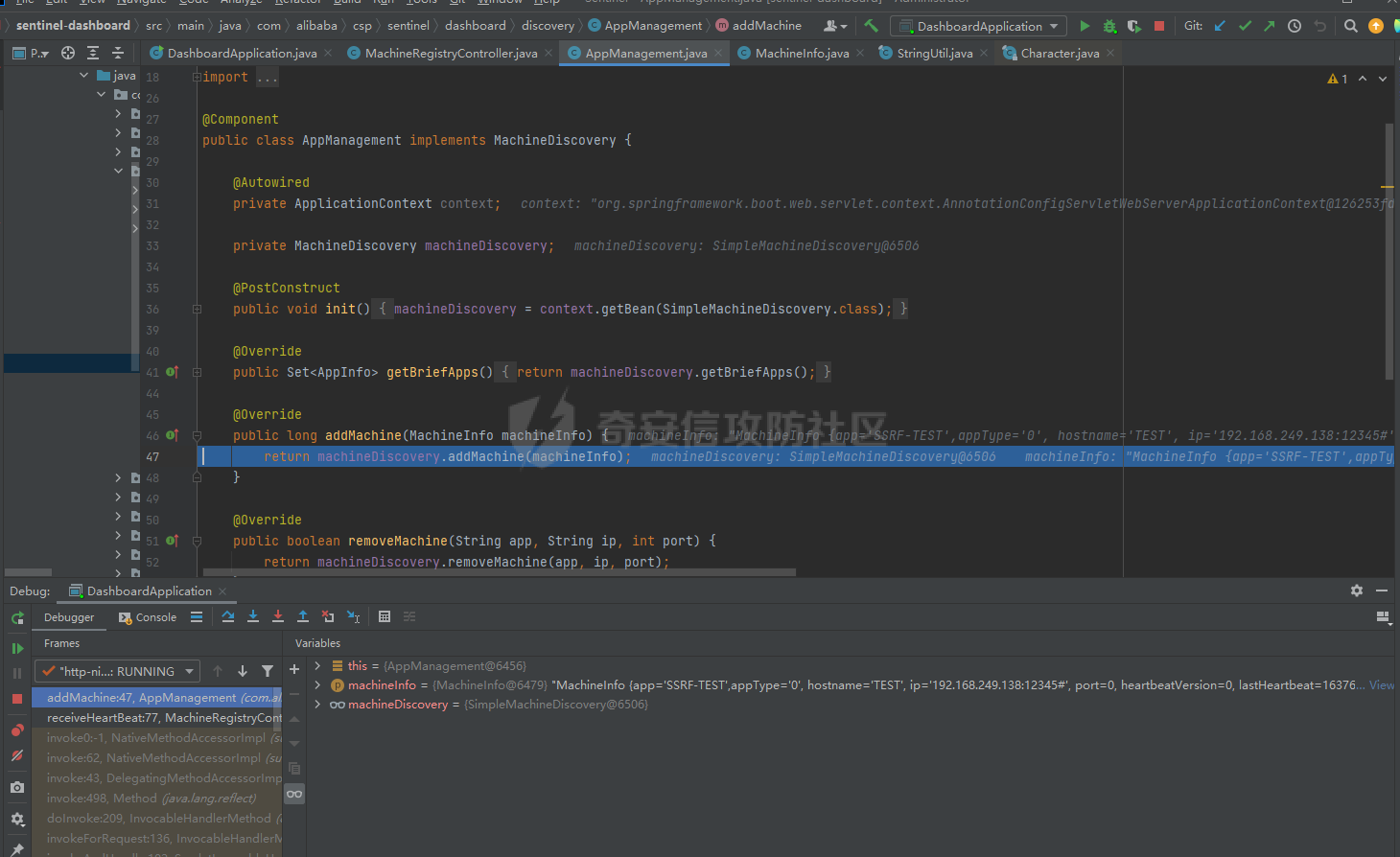
Task: Rerun DashboardApplication in debug panel
Action: pos(17,618)
